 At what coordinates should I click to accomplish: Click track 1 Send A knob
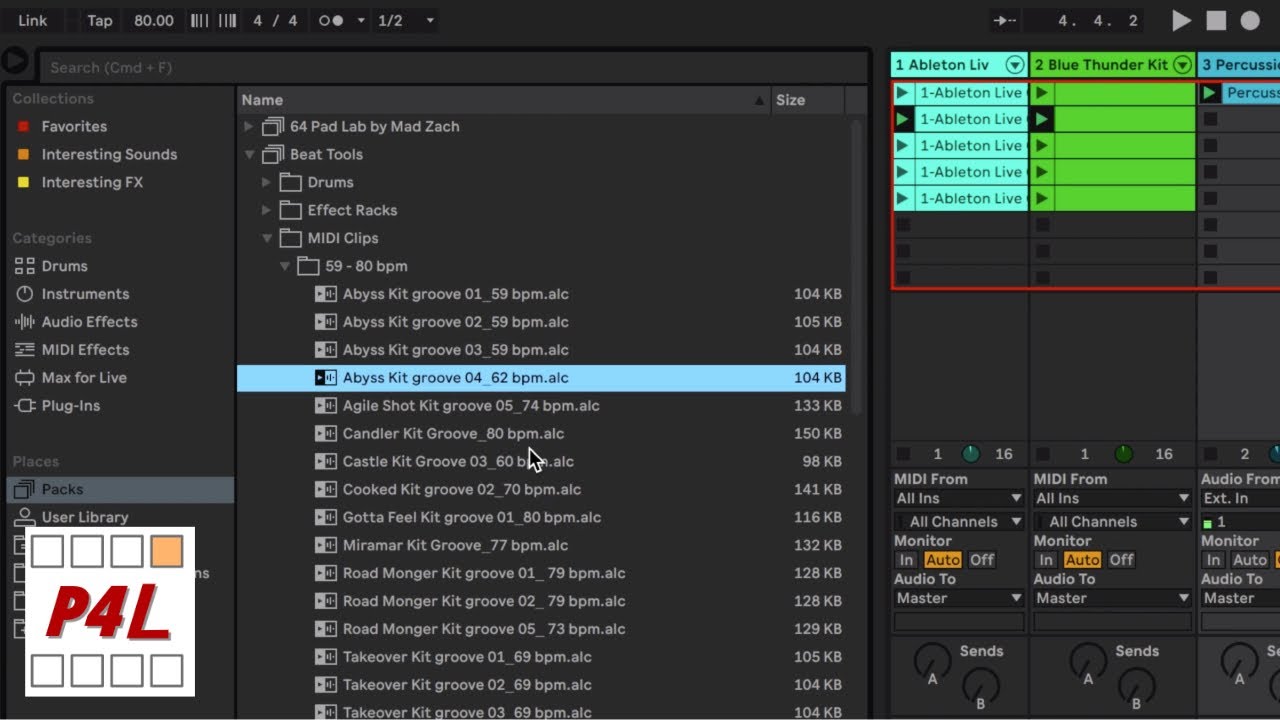tap(933, 661)
